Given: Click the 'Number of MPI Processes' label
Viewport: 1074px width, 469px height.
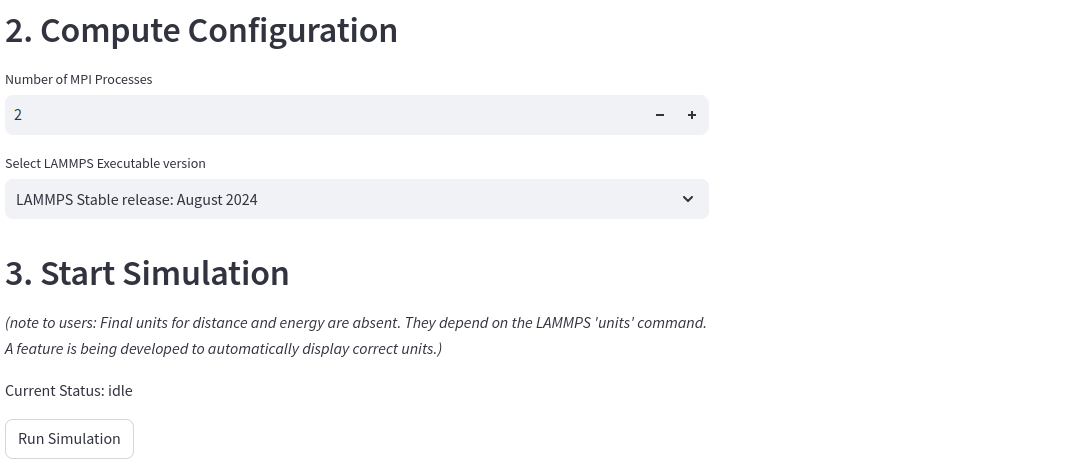Looking at the screenshot, I should [79, 79].
